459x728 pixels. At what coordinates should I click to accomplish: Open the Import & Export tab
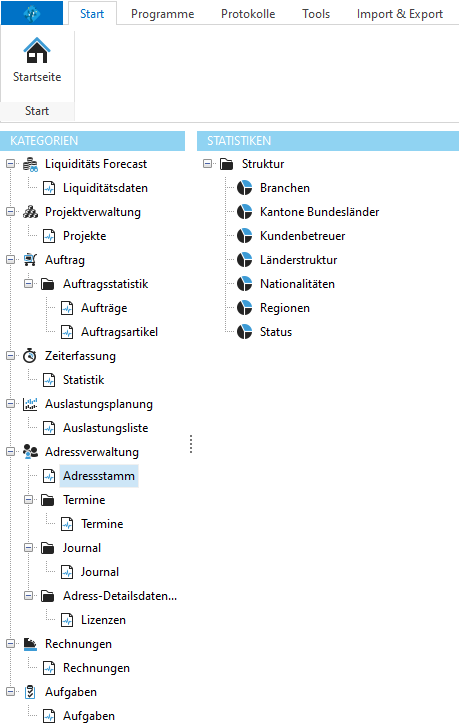[x=400, y=14]
